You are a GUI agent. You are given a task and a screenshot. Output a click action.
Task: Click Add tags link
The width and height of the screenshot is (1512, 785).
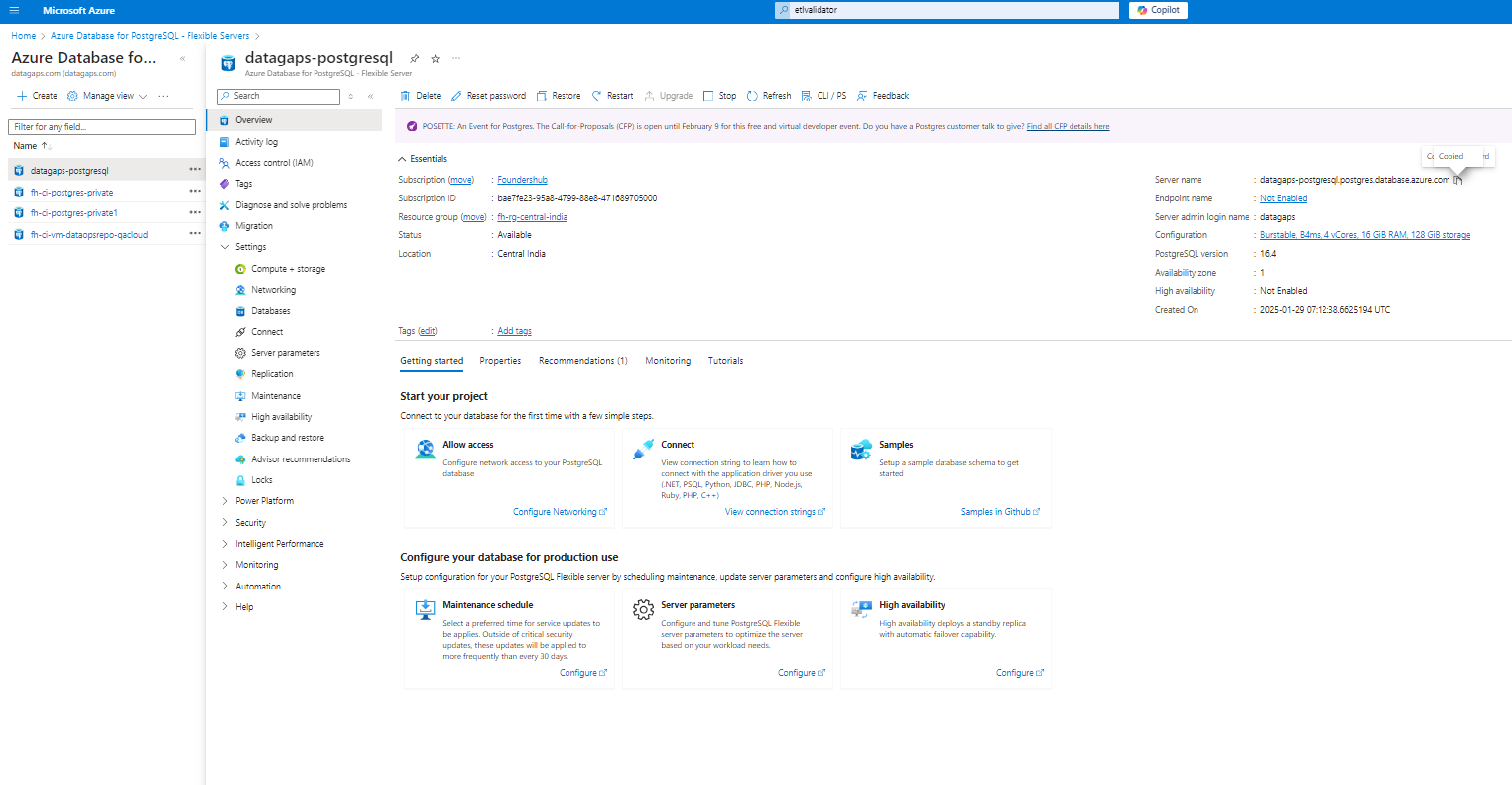514,331
